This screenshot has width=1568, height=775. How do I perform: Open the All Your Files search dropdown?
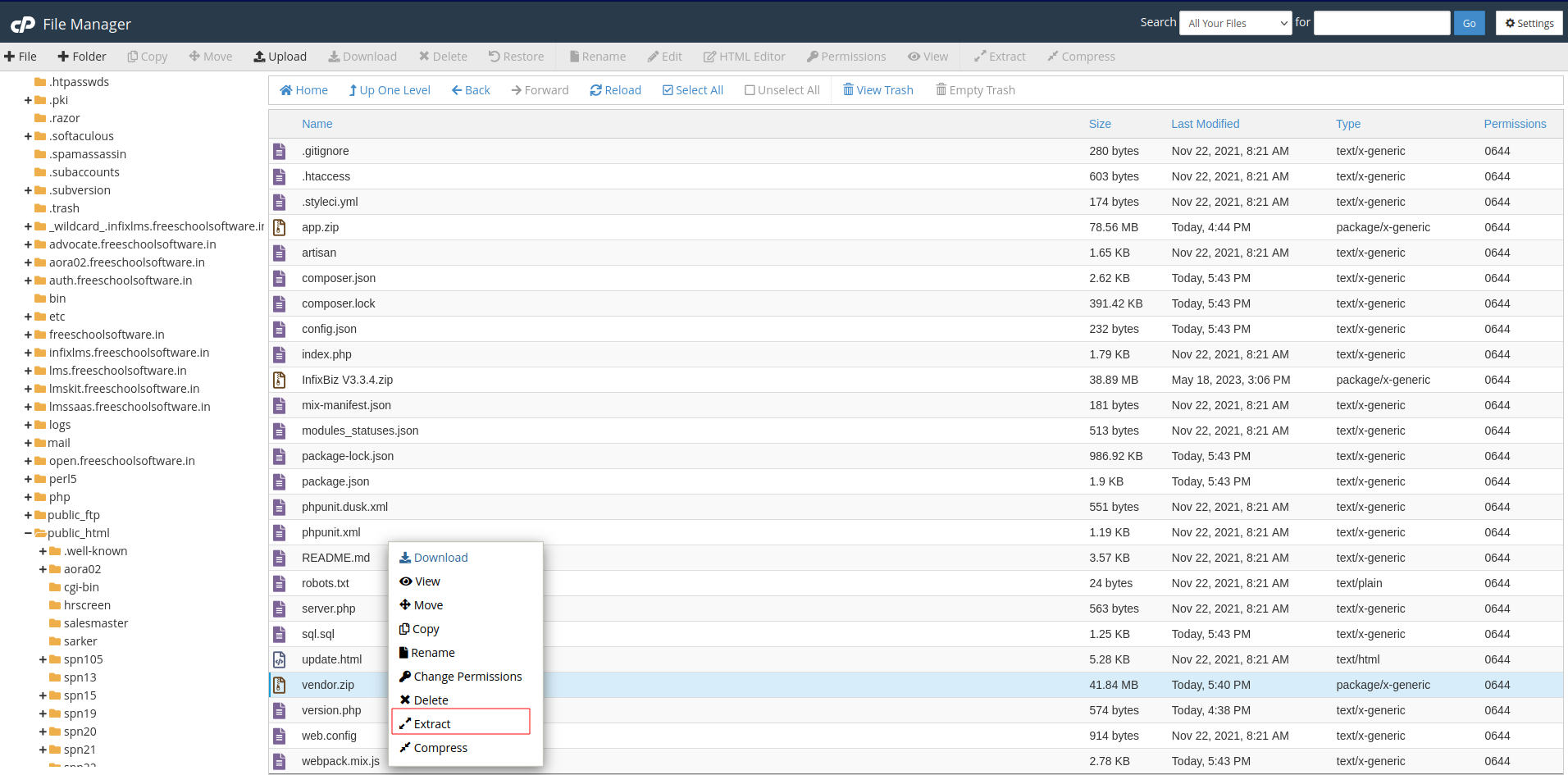[x=1236, y=23]
